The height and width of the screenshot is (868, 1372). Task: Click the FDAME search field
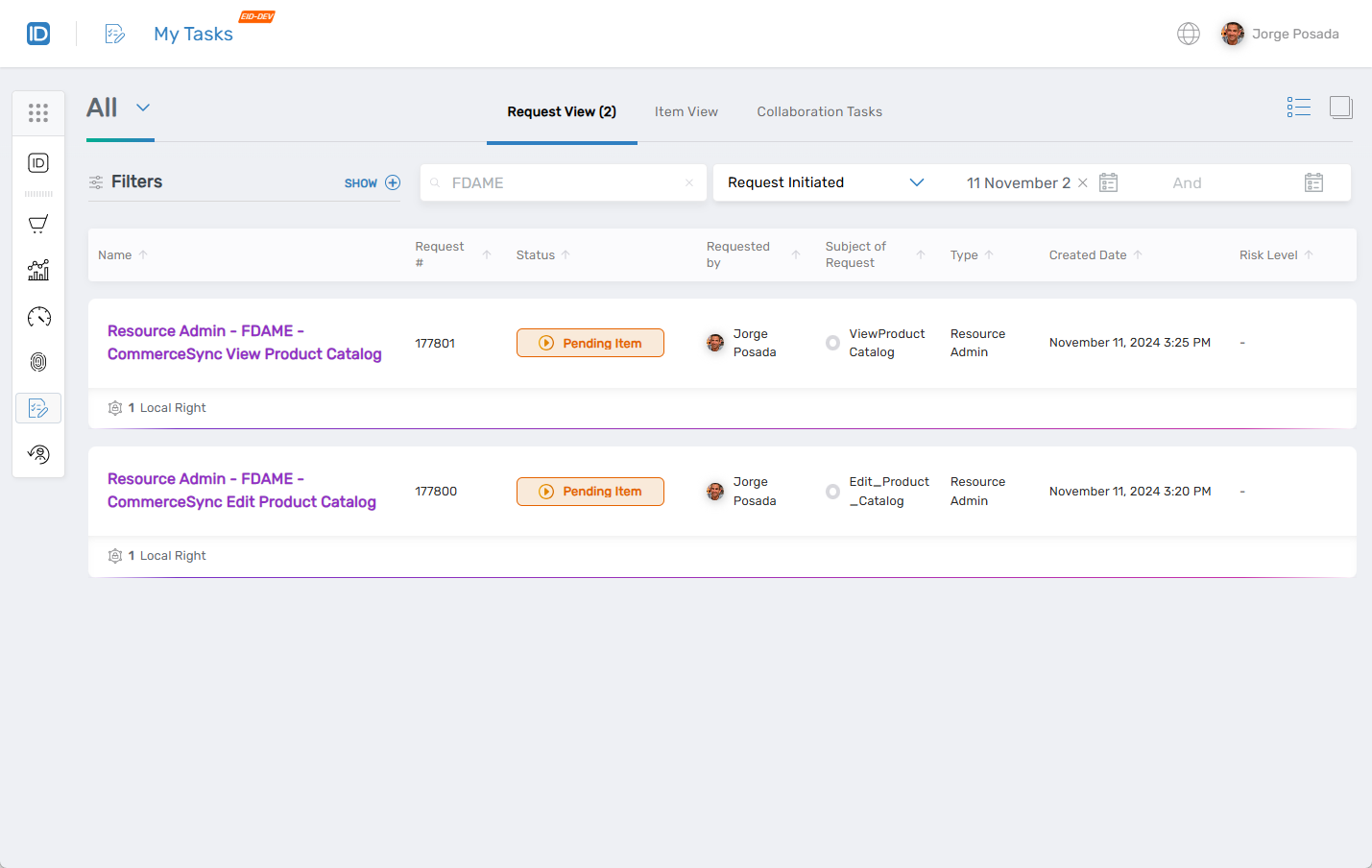point(562,182)
